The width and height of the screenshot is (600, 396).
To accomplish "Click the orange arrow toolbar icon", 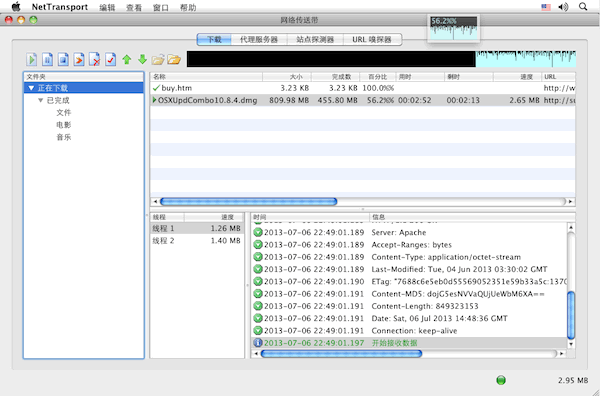I will tap(79, 59).
